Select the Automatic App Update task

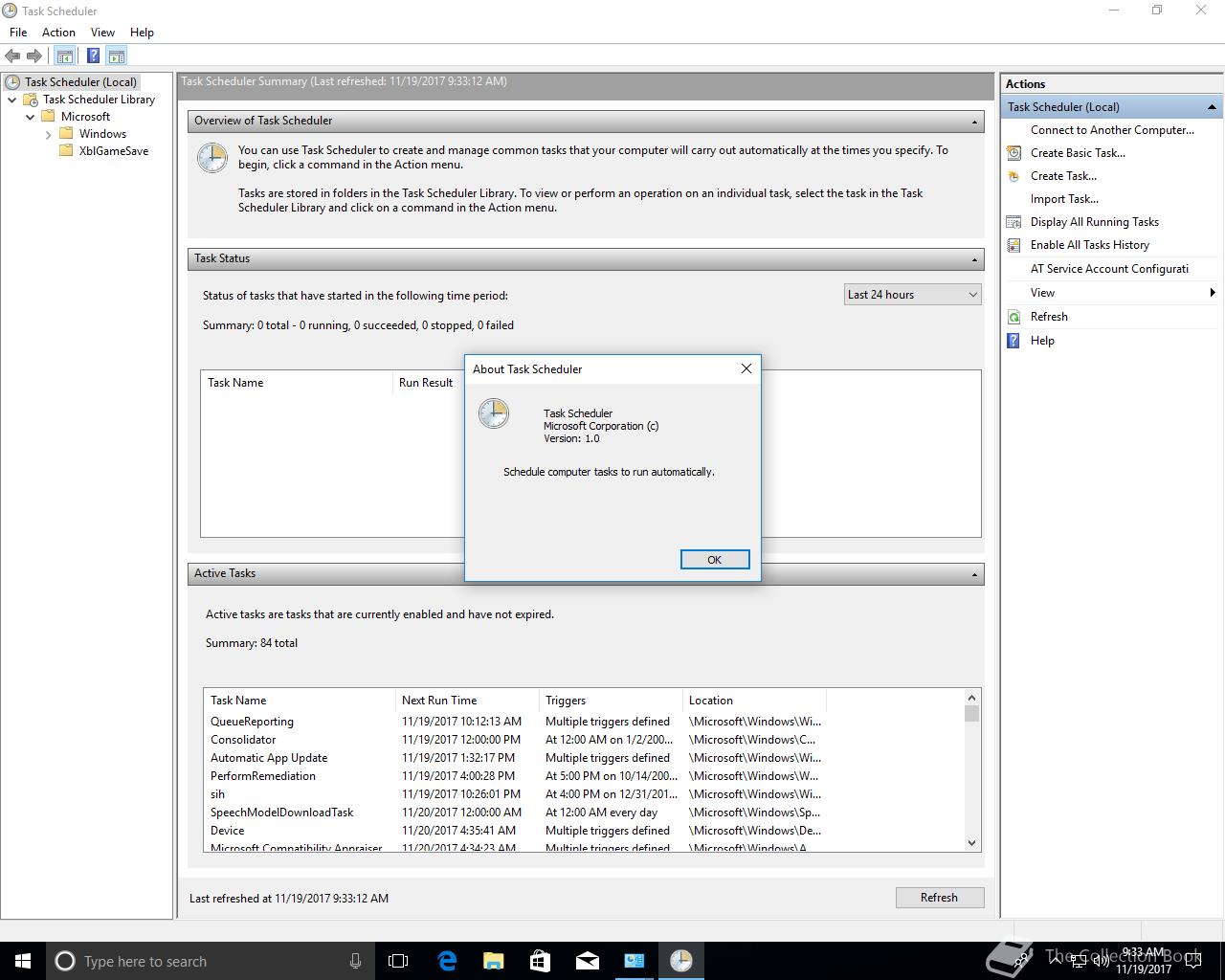[x=515, y=758]
